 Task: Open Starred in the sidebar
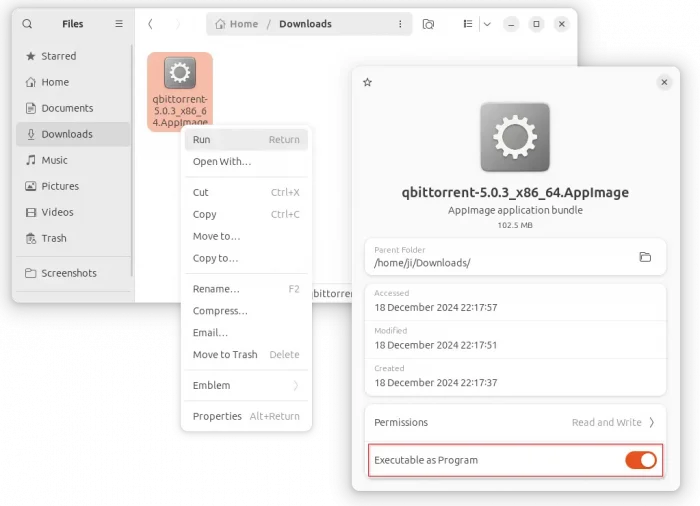click(73, 56)
